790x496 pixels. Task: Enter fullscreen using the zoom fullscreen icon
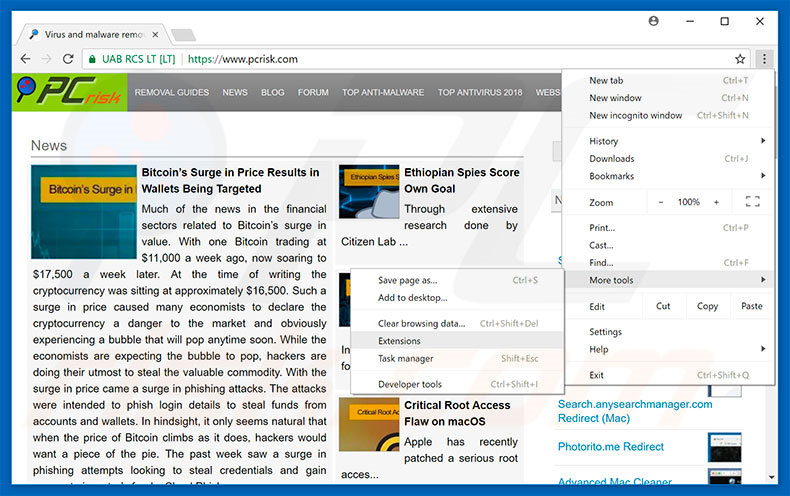coord(753,202)
